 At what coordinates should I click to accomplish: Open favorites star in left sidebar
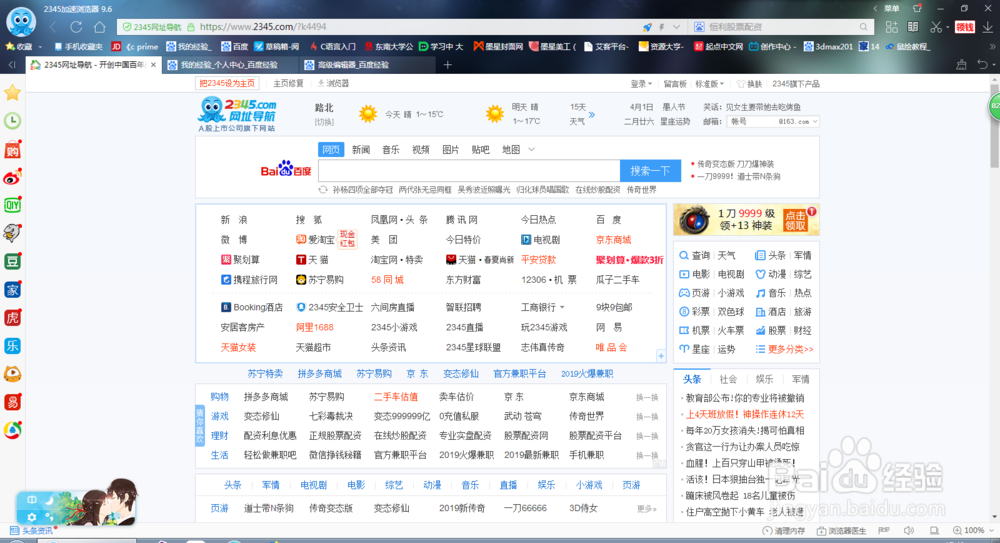[x=12, y=93]
